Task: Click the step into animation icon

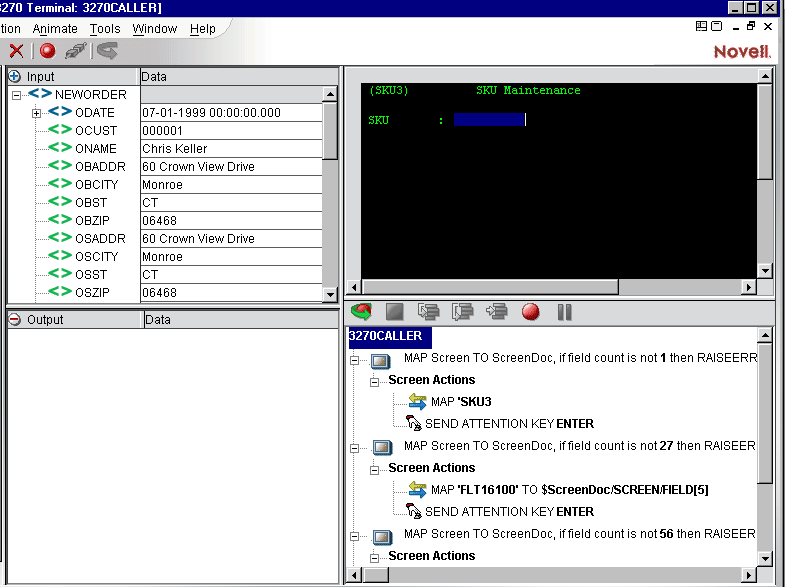Action: [429, 312]
